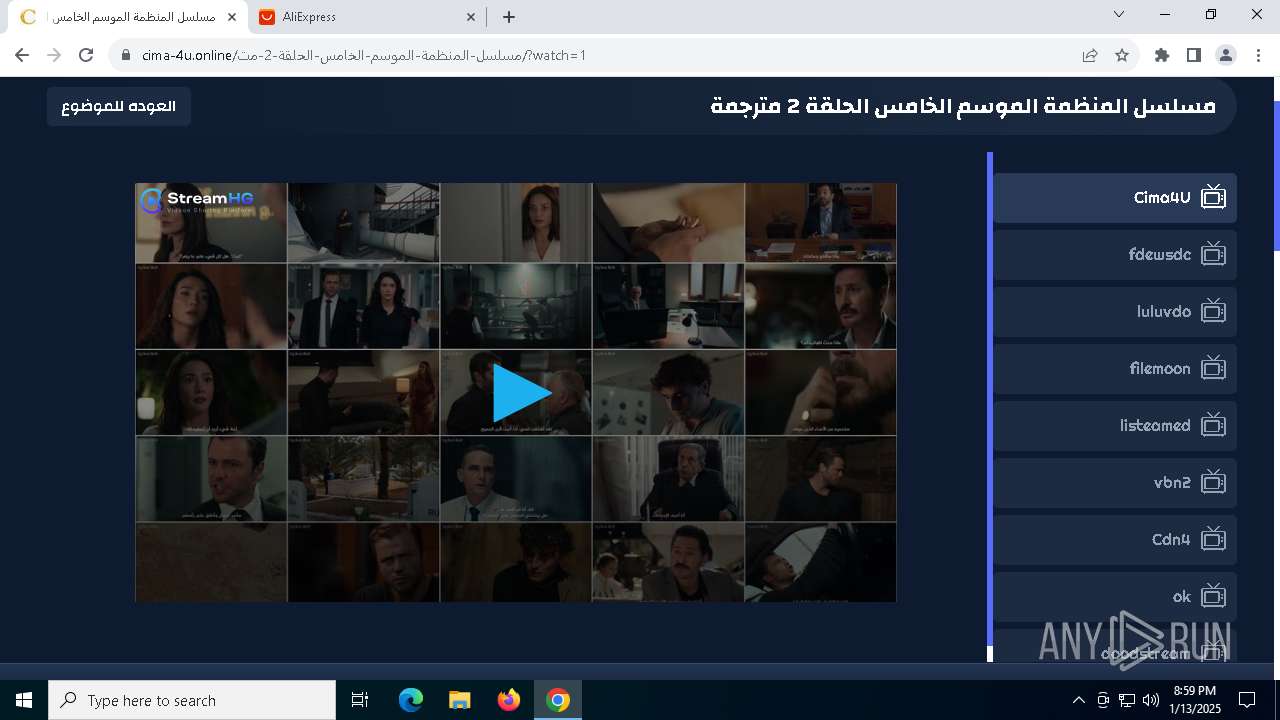The height and width of the screenshot is (720, 1280).
Task: Launch Microsoft Edge from the taskbar
Action: 411,700
